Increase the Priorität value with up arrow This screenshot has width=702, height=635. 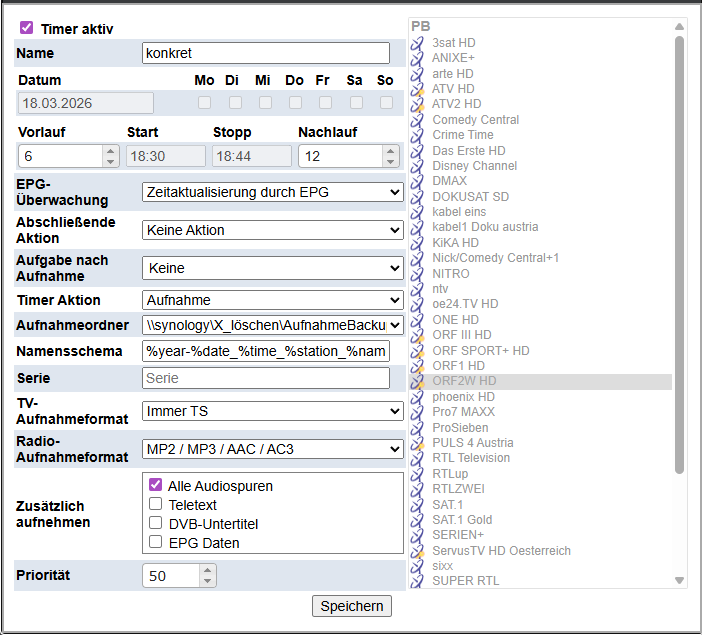click(207, 571)
